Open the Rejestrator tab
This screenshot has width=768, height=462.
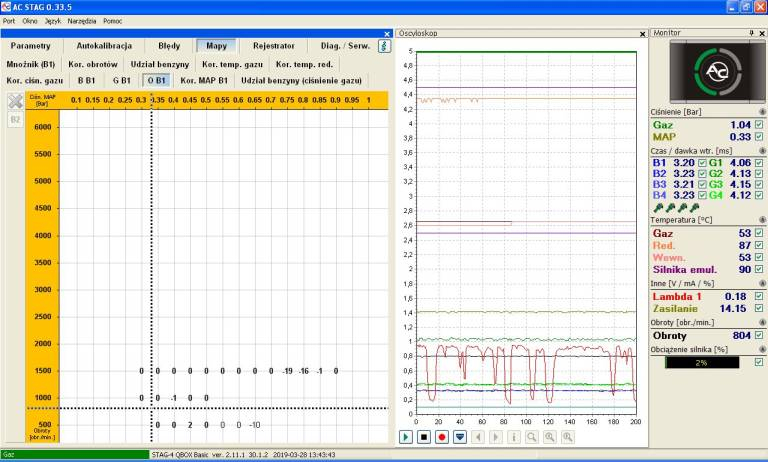274,46
